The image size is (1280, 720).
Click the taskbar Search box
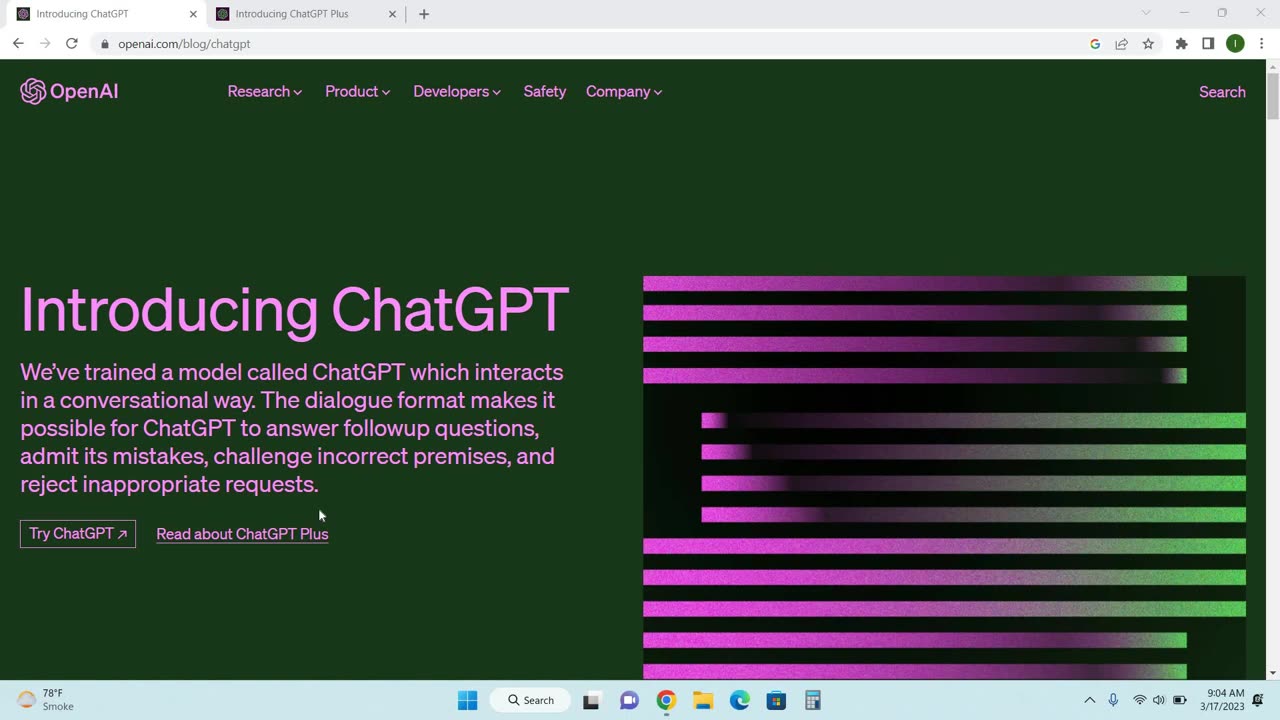[x=530, y=700]
